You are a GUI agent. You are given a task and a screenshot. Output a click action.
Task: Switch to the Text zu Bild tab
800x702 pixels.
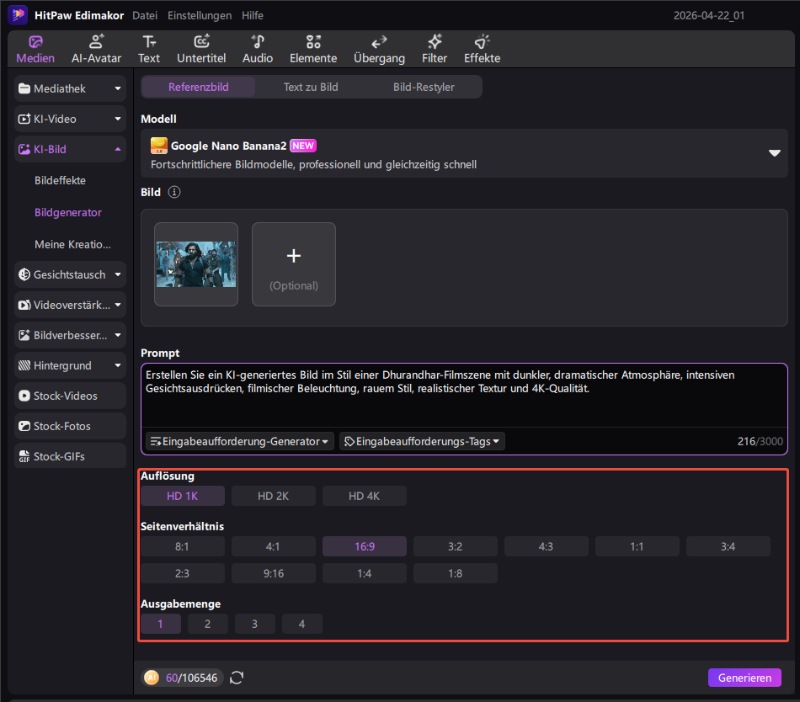point(310,87)
